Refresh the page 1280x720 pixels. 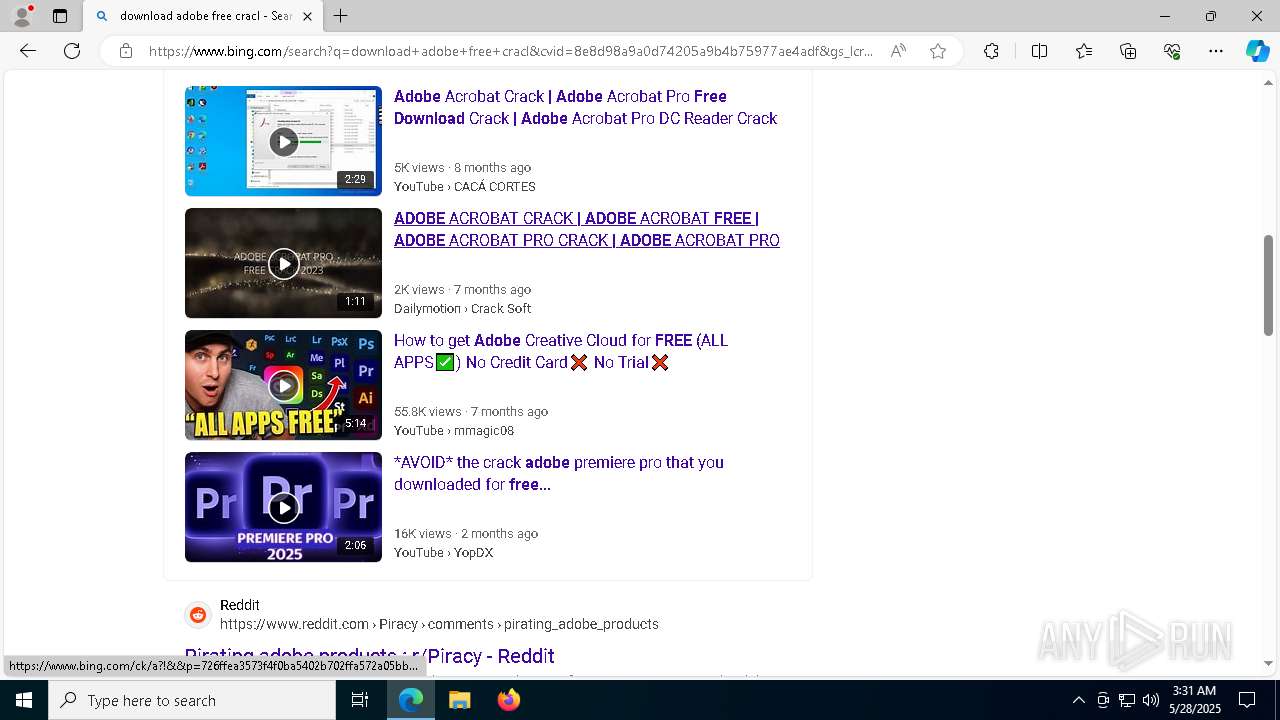pyautogui.click(x=72, y=51)
